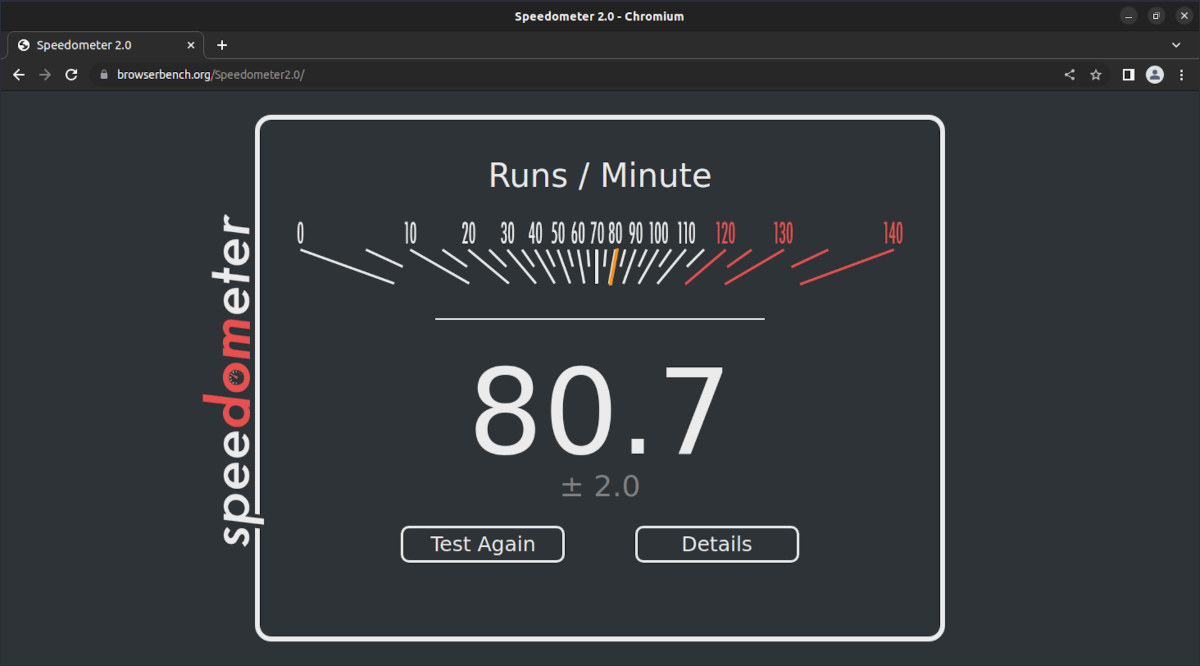Click the speedometer vertical logo

click(x=233, y=380)
